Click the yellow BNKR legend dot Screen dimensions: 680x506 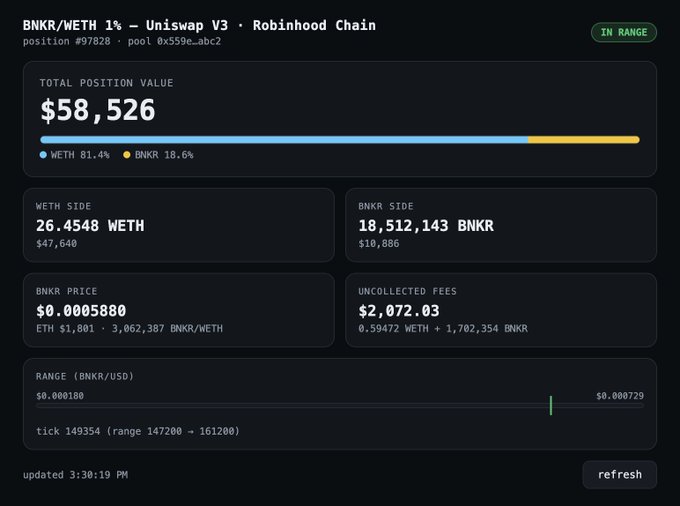tap(127, 155)
